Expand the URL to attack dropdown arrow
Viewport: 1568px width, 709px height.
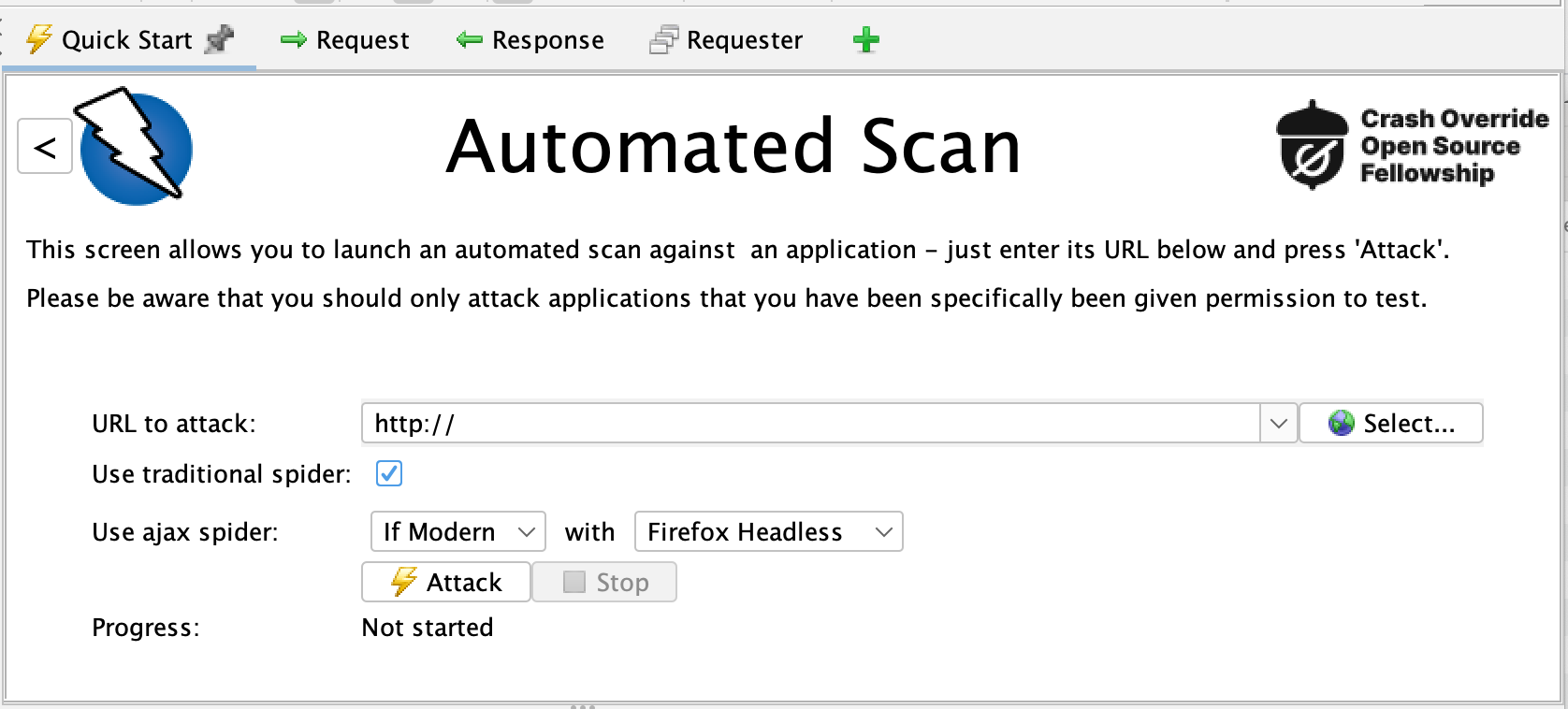[1279, 424]
